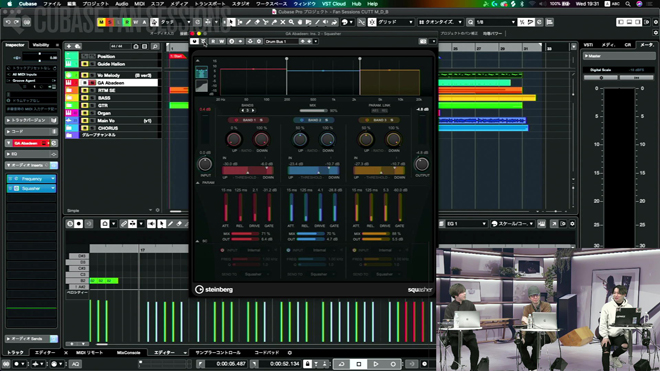Toggle the global Read automation (R) button

(x=127, y=22)
